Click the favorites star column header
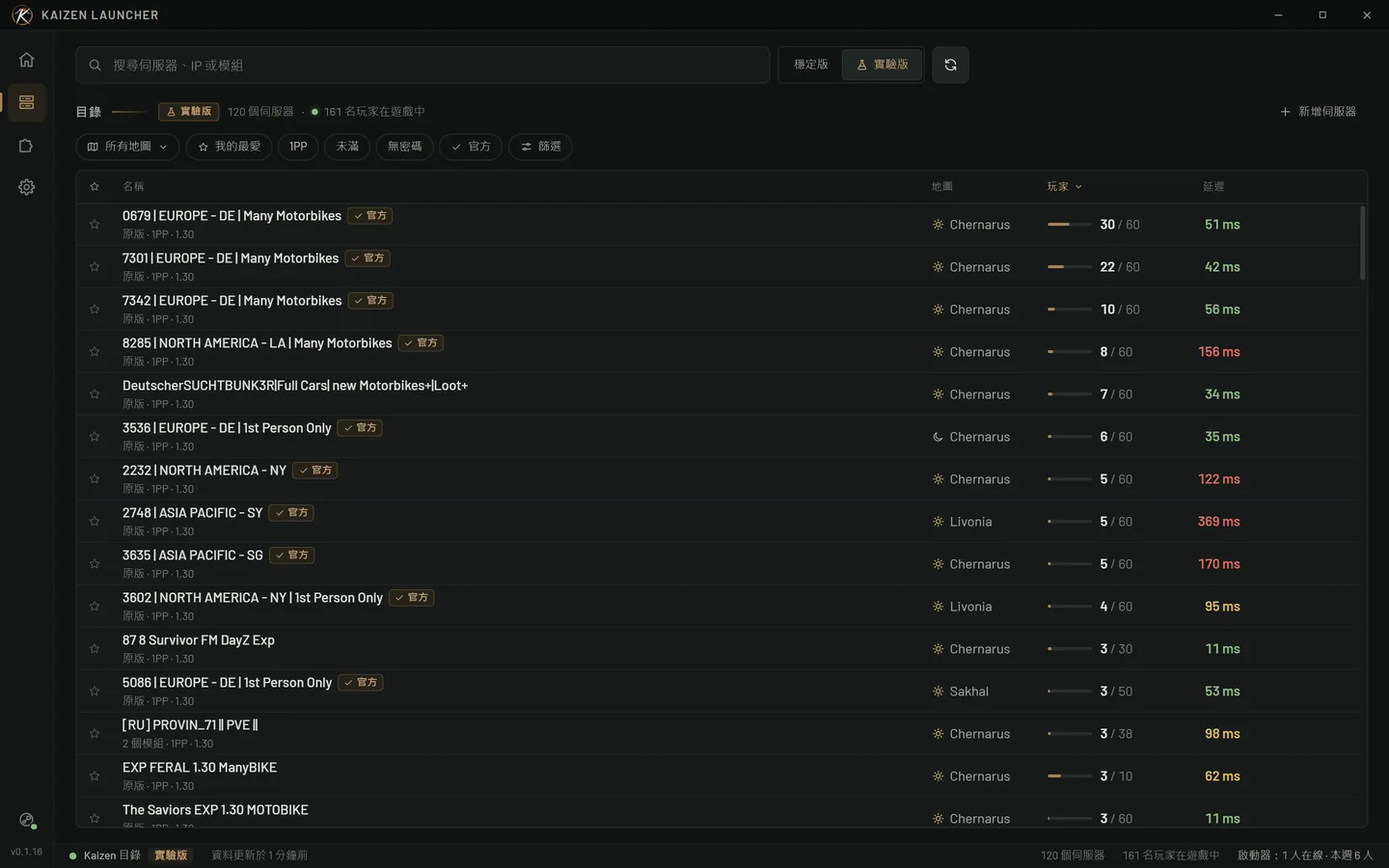 pyautogui.click(x=95, y=187)
